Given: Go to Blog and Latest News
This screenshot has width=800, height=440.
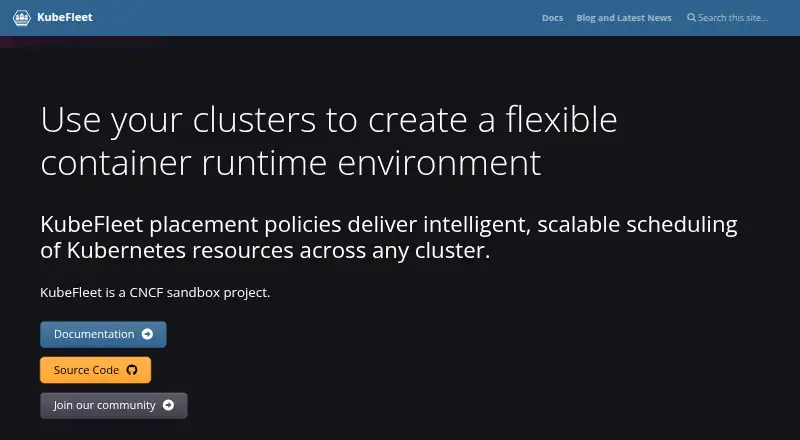Looking at the screenshot, I should [x=623, y=18].
